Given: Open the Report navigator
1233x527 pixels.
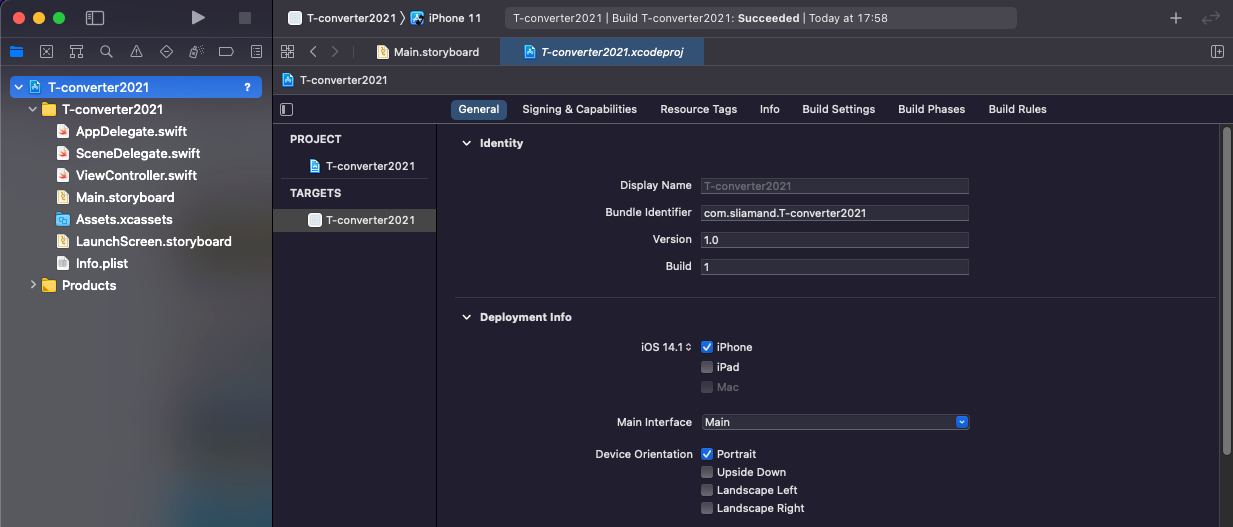Looking at the screenshot, I should (x=256, y=52).
